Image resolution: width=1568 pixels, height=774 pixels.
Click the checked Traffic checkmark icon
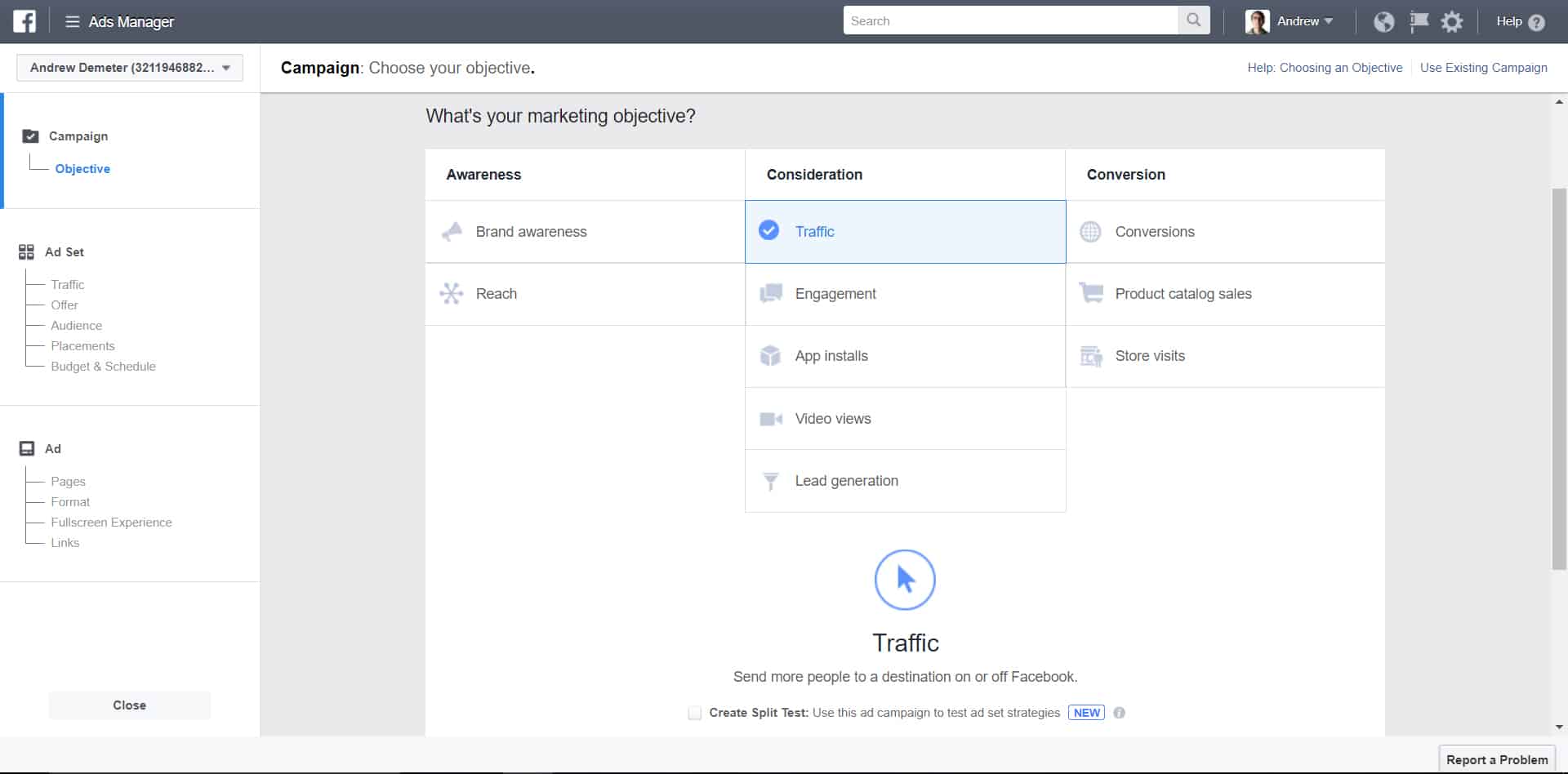coord(768,231)
